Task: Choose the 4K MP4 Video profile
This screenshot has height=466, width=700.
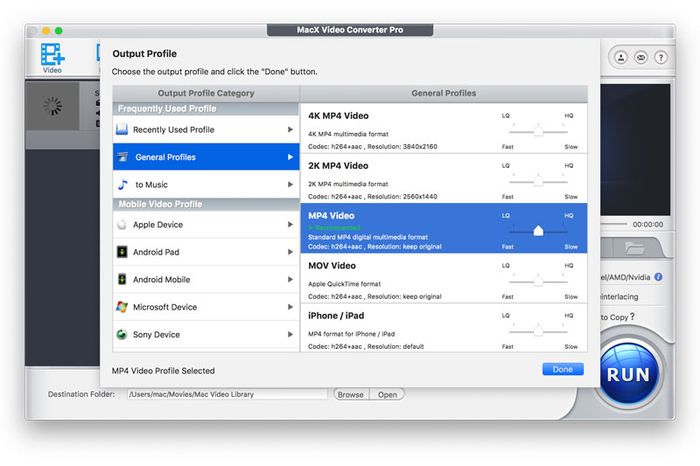Action: point(444,129)
